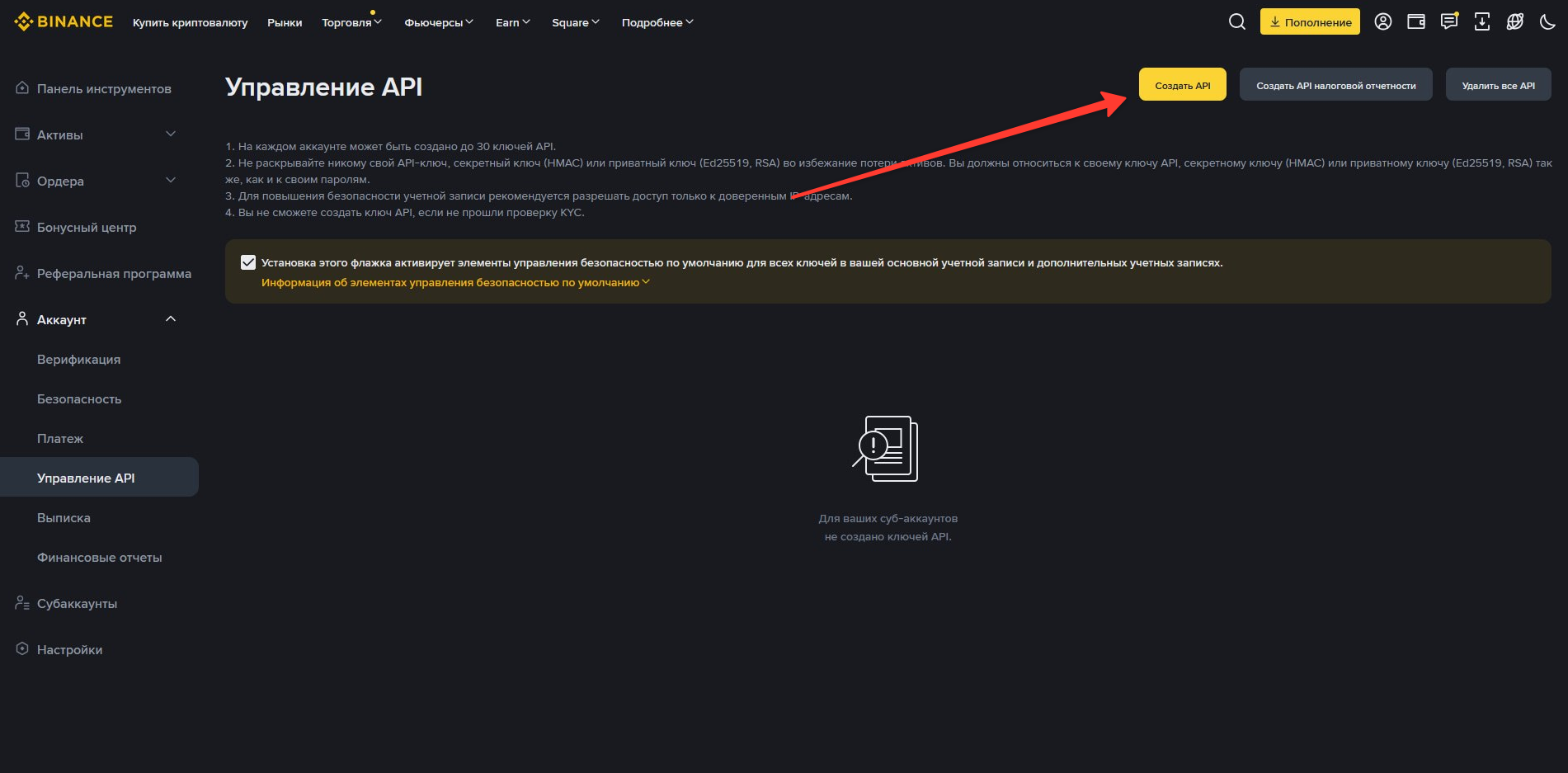Click the person icon beside Аккаунт
This screenshot has width=1568, height=773.
click(22, 318)
